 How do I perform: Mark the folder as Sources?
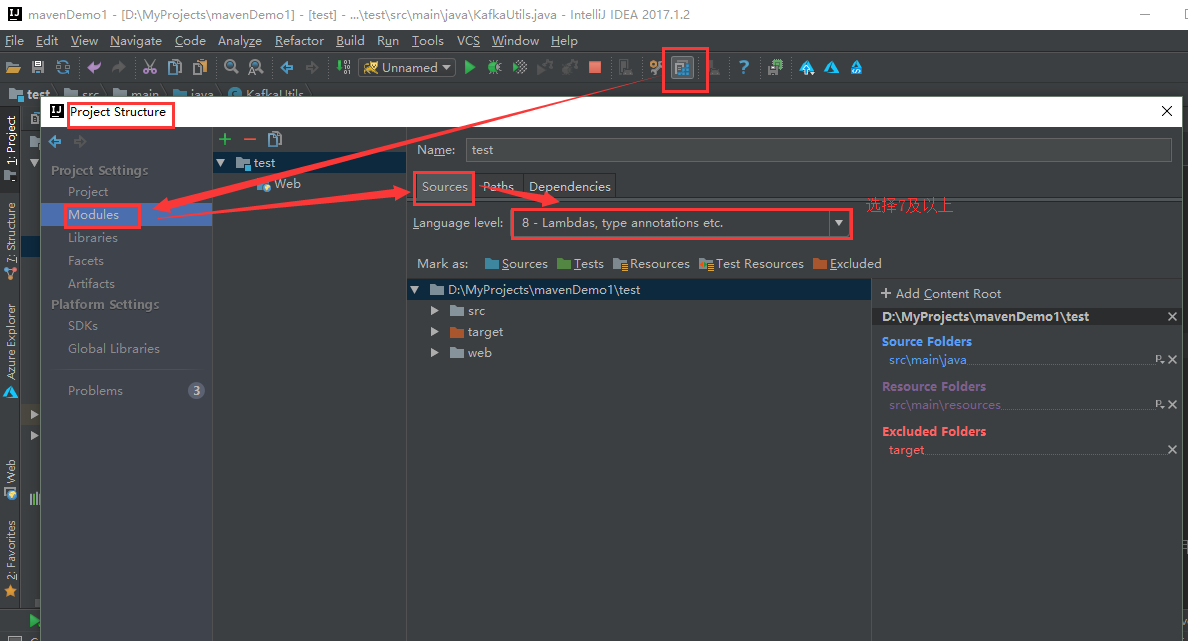[x=516, y=264]
